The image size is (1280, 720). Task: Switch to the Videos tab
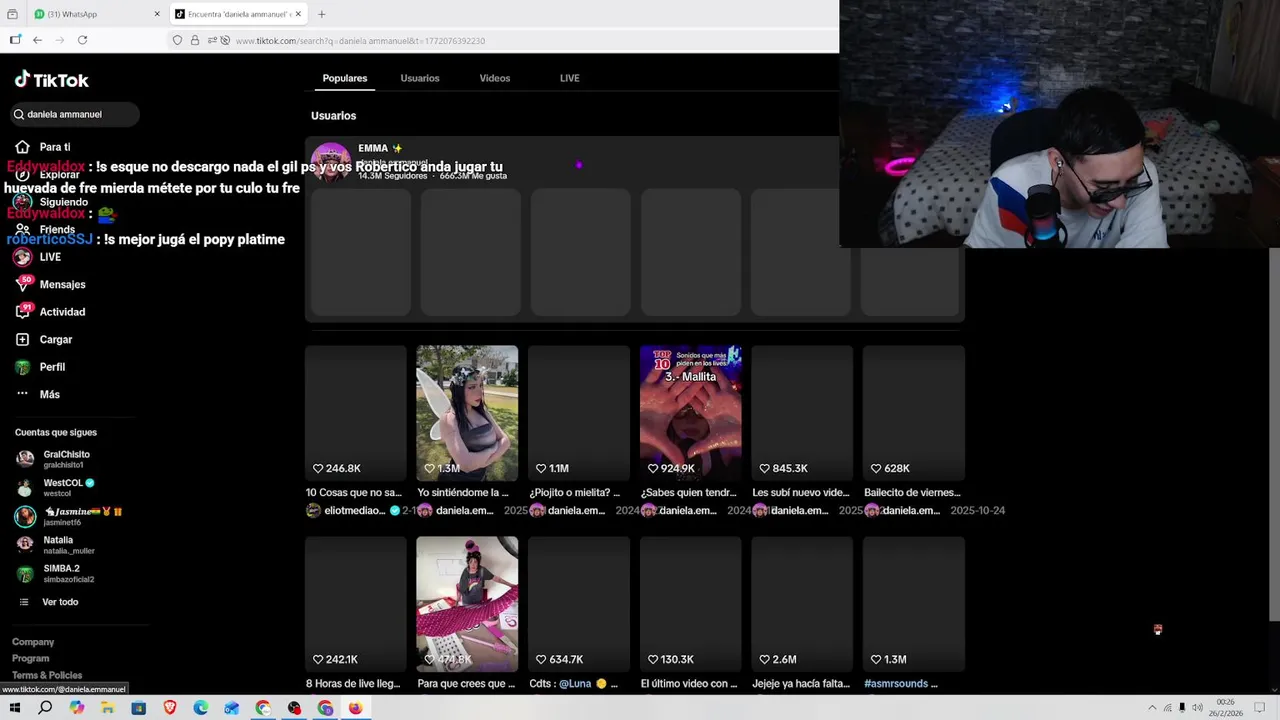click(x=495, y=78)
